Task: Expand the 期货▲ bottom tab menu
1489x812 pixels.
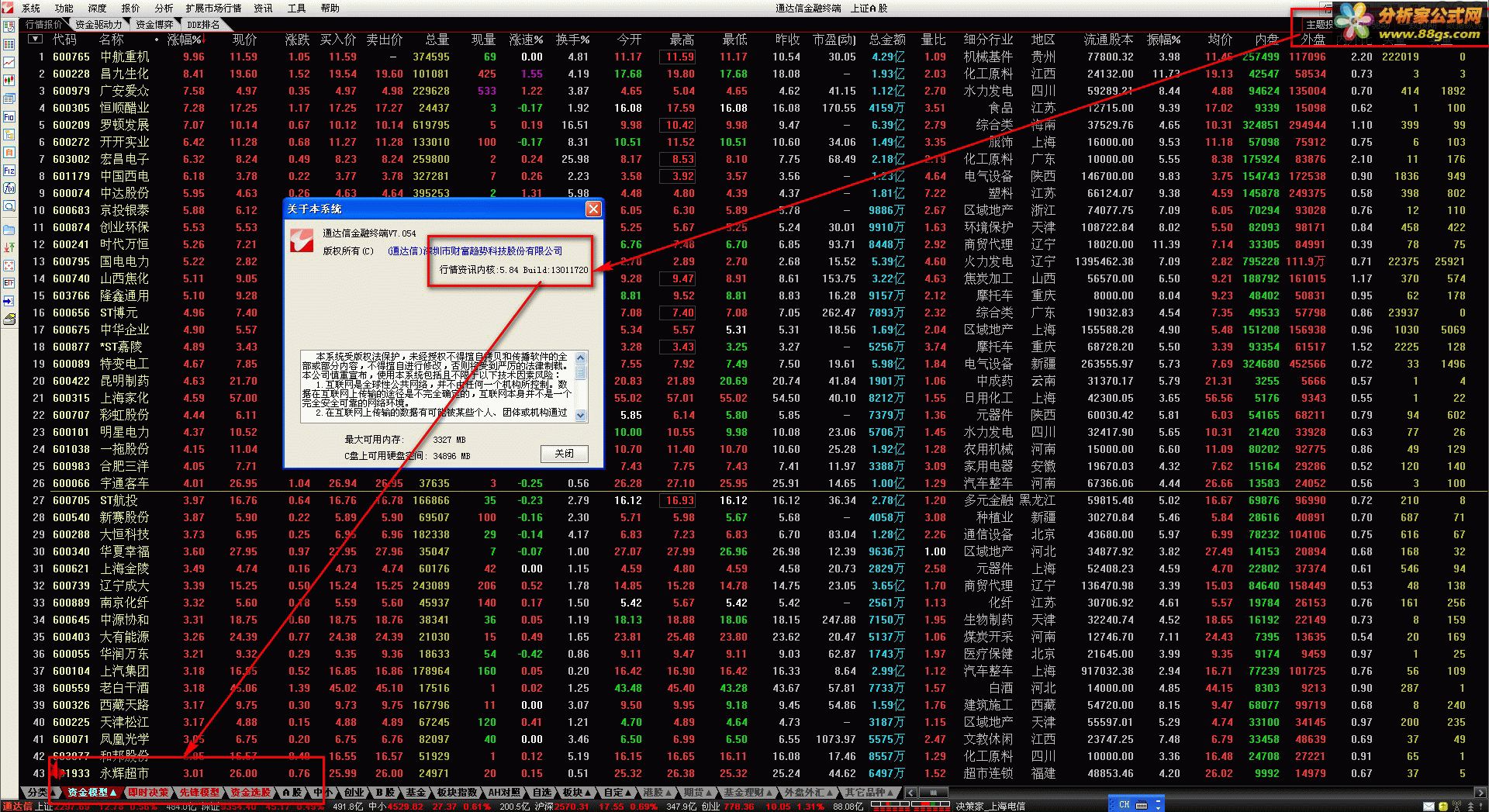Action: coord(698,792)
